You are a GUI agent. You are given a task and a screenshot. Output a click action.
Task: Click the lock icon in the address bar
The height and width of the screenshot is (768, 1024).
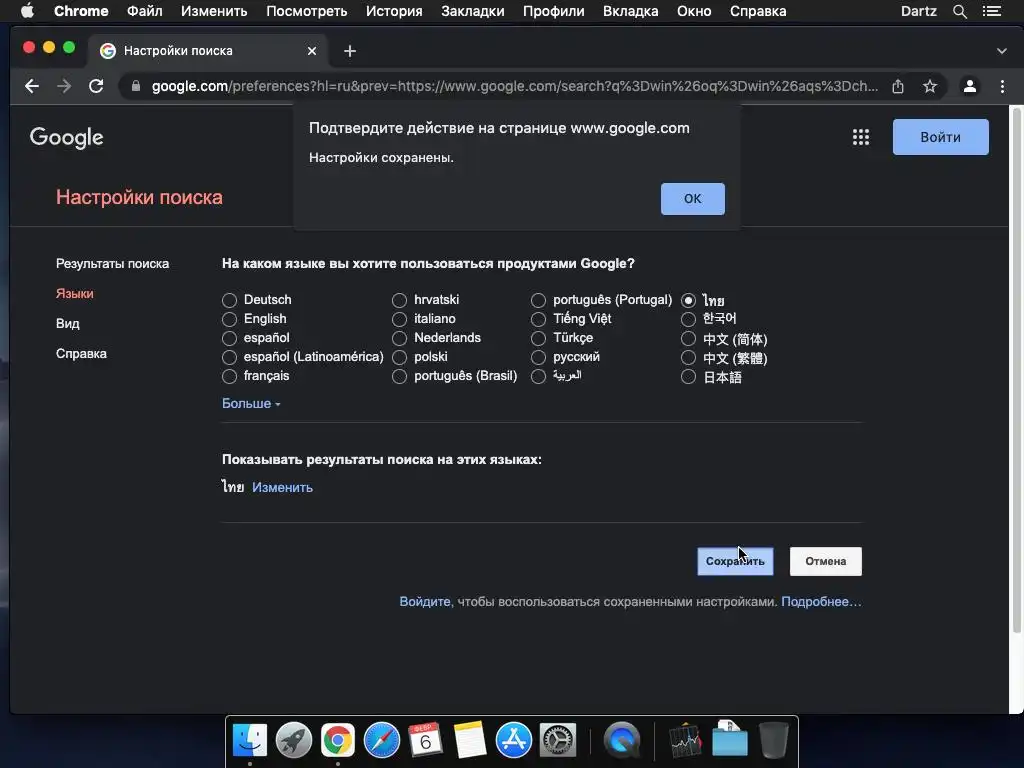tap(136, 86)
